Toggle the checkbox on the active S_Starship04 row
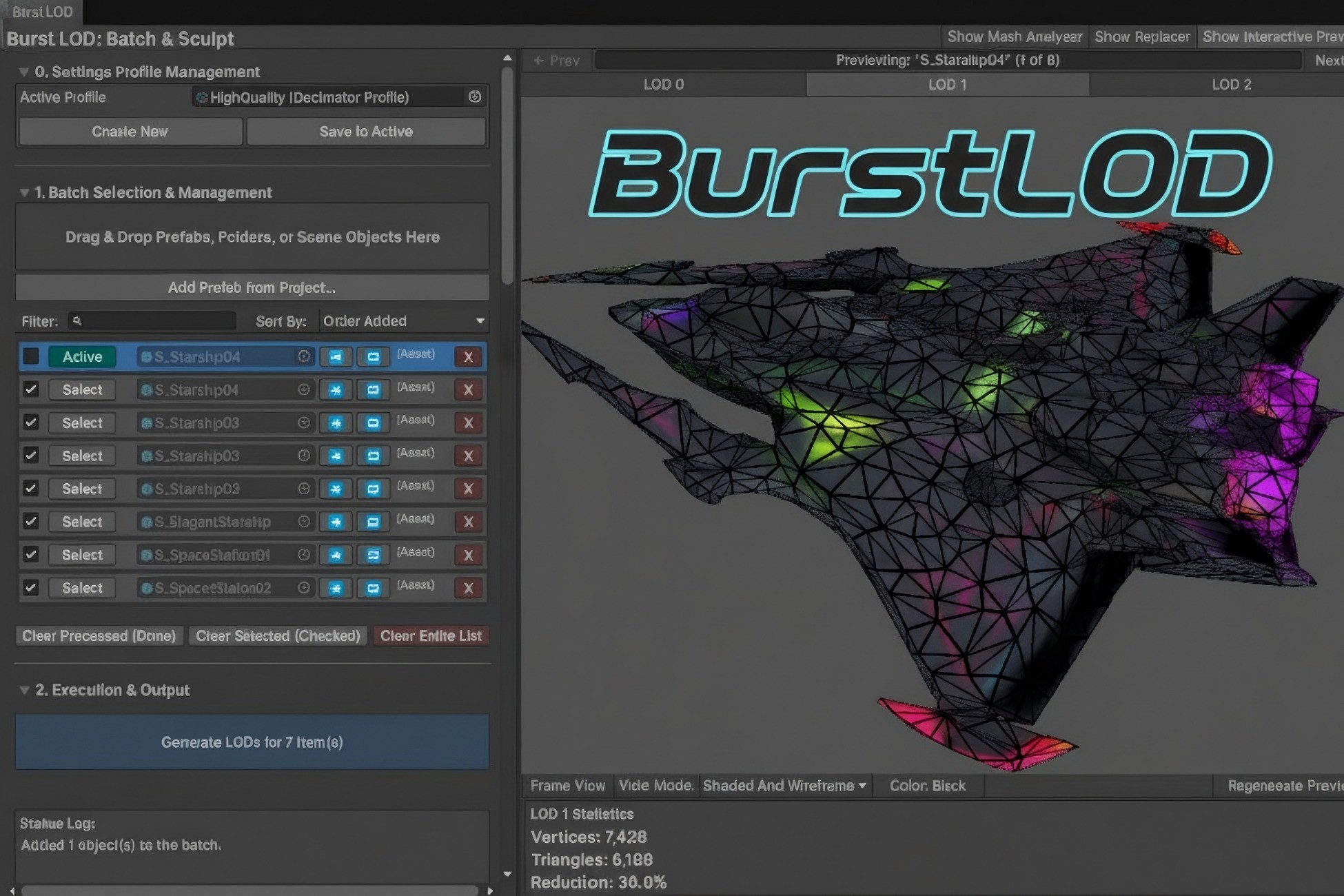This screenshot has width=1344, height=896. [31, 356]
